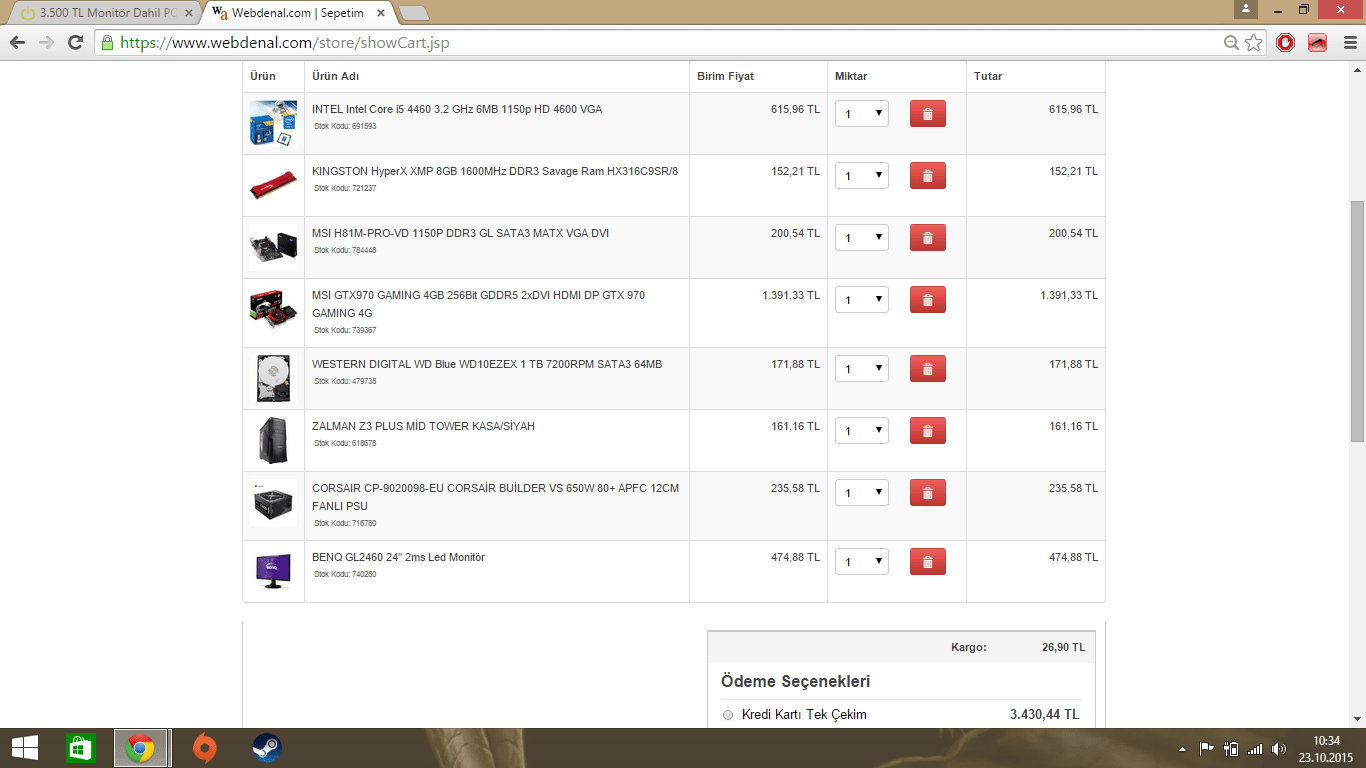Open quantity dropdown for WD Blue drive

coord(862,369)
